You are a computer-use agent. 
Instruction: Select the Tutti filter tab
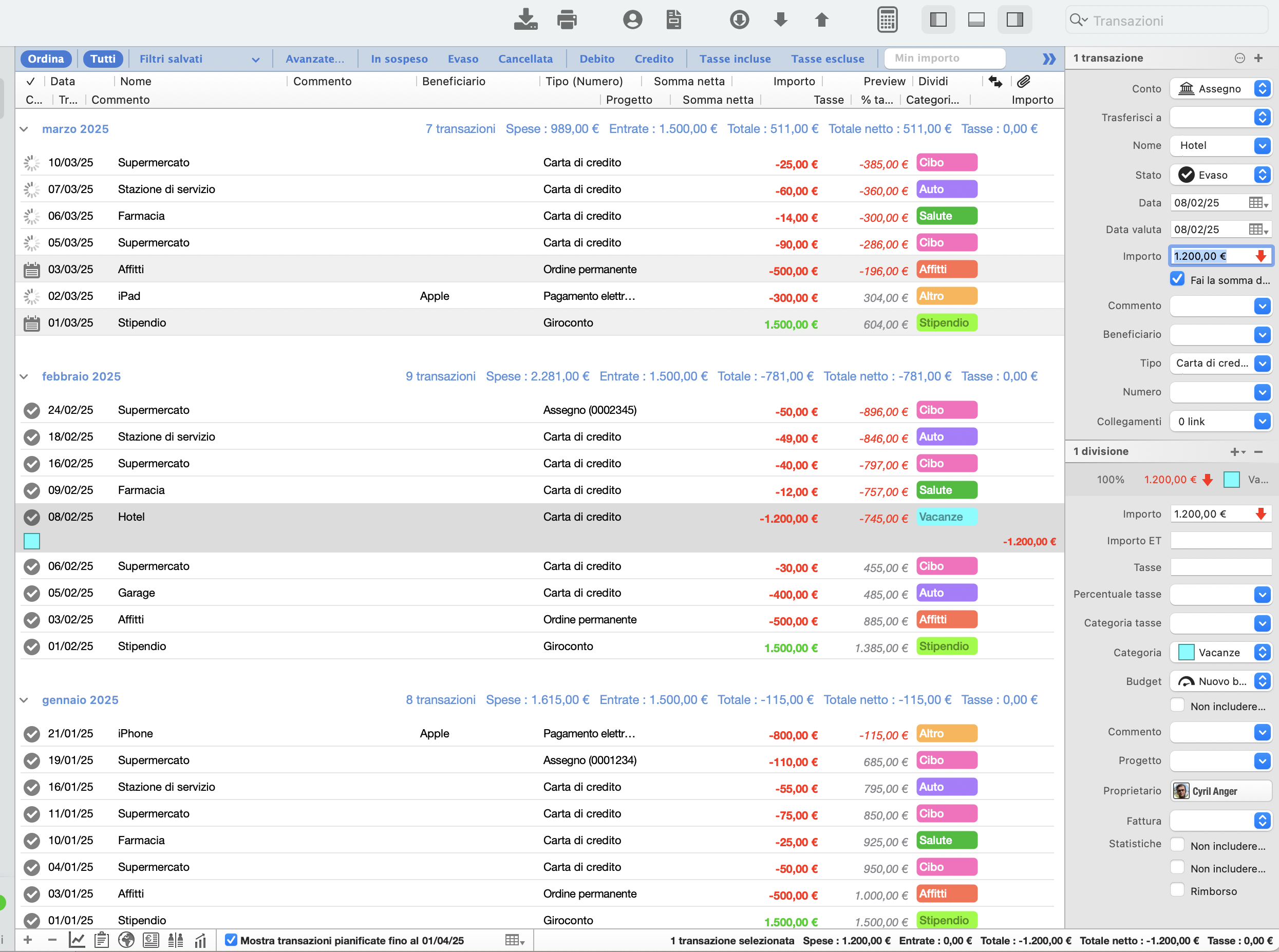[x=103, y=58]
